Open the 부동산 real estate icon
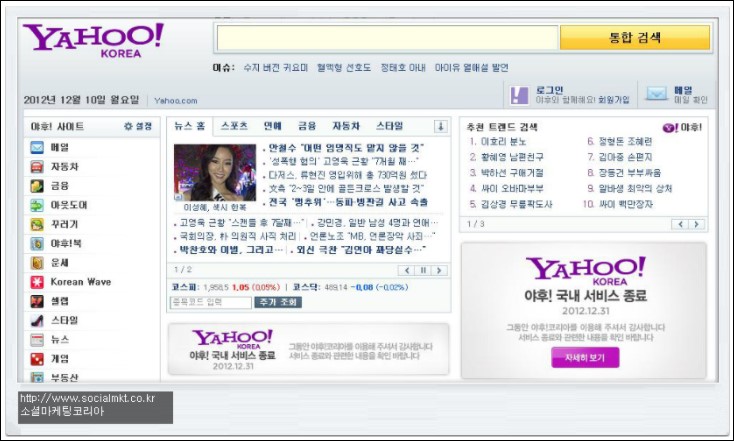The width and height of the screenshot is (734, 441). [x=37, y=377]
